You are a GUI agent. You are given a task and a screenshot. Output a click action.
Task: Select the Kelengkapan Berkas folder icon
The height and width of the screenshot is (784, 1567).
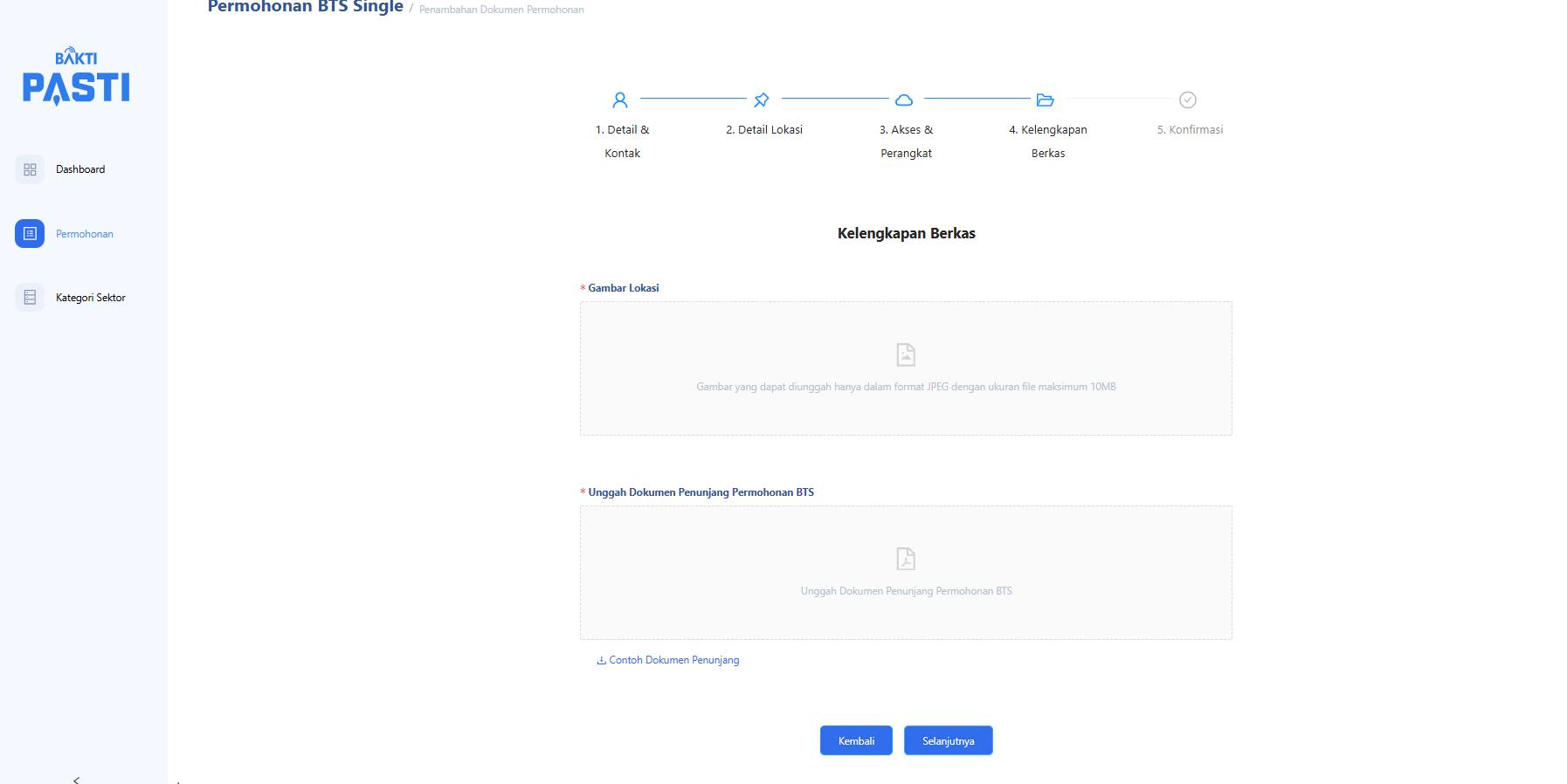[x=1046, y=100]
